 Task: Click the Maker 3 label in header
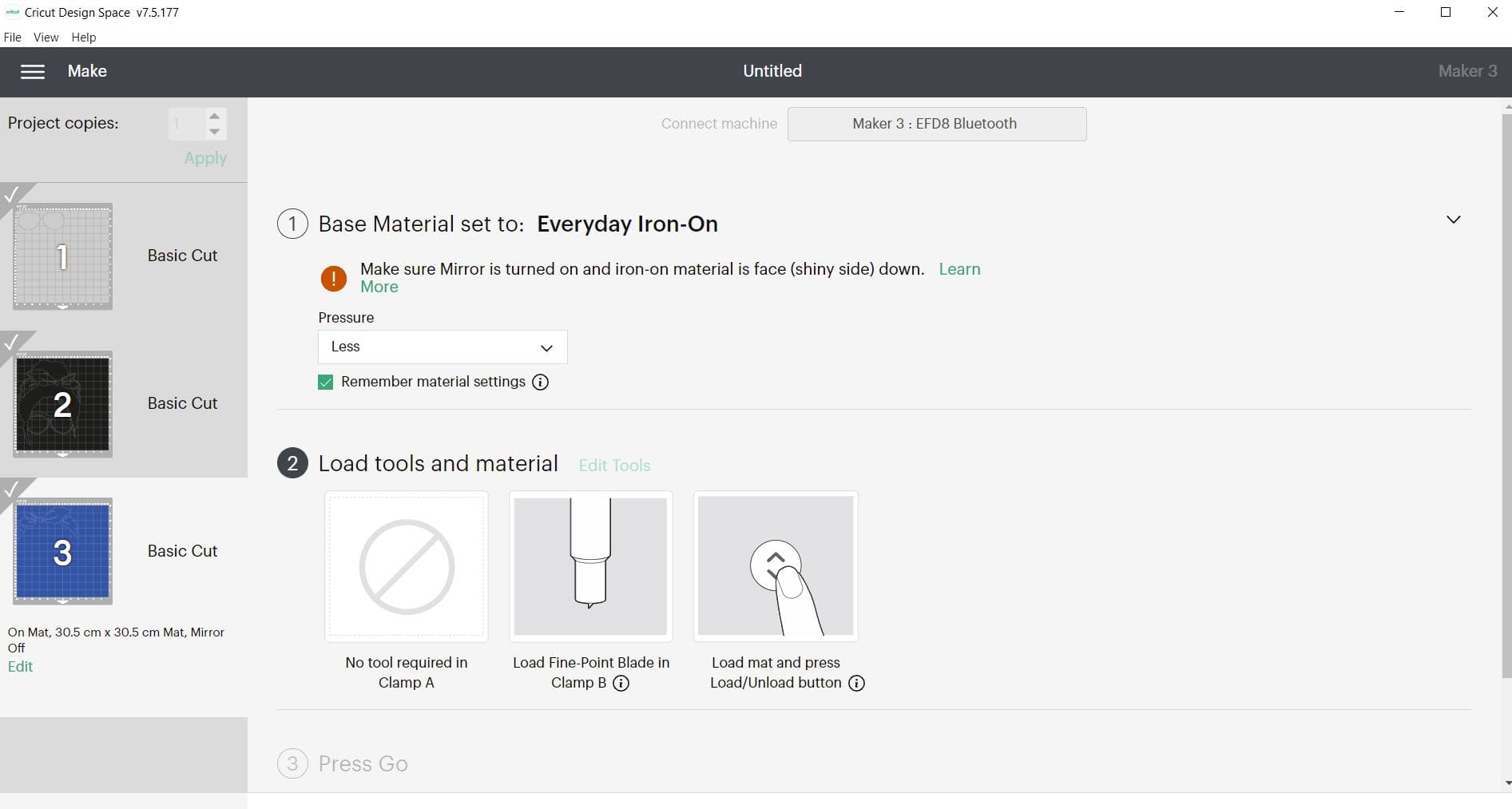point(1467,71)
